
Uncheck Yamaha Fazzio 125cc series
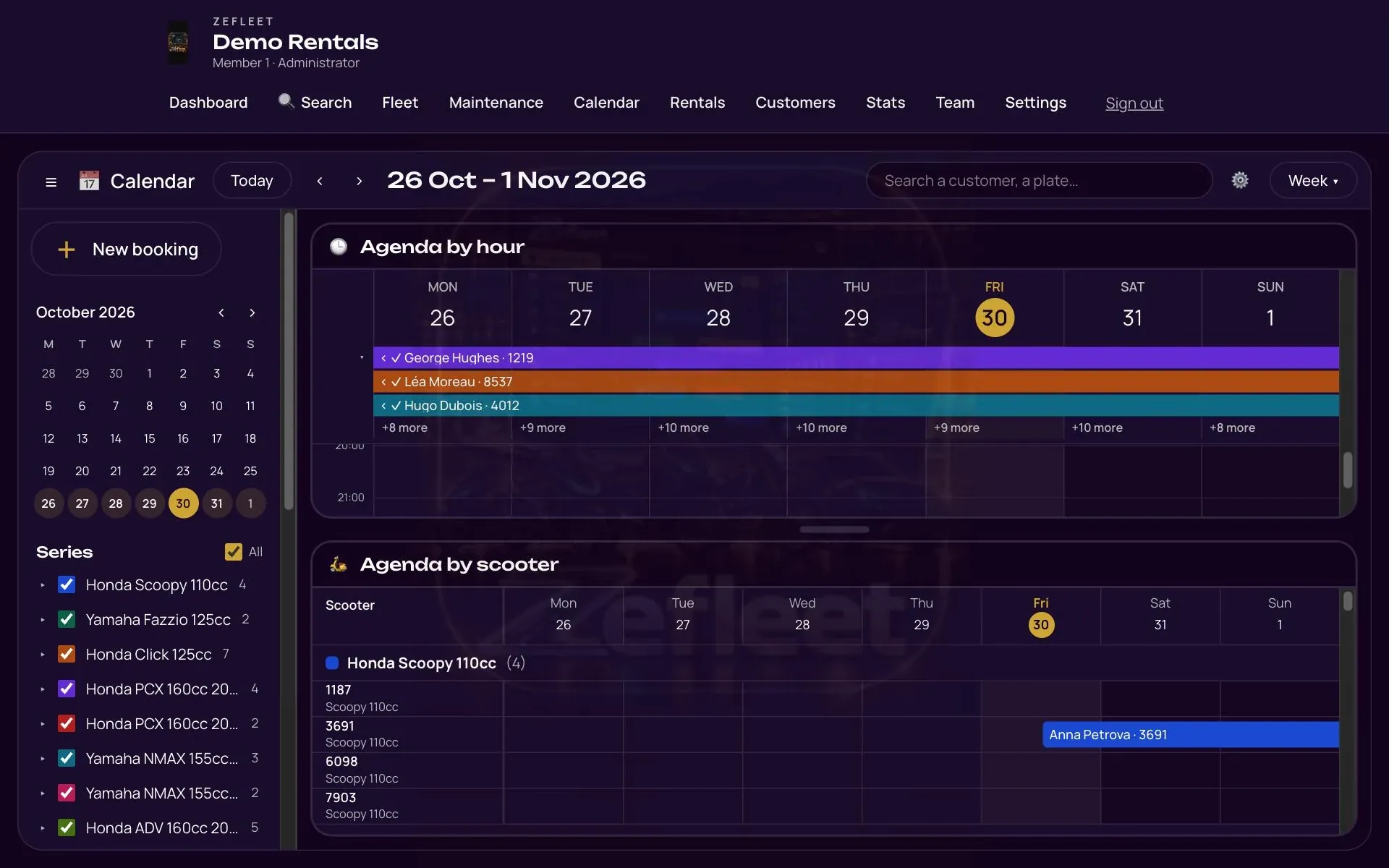tap(67, 619)
